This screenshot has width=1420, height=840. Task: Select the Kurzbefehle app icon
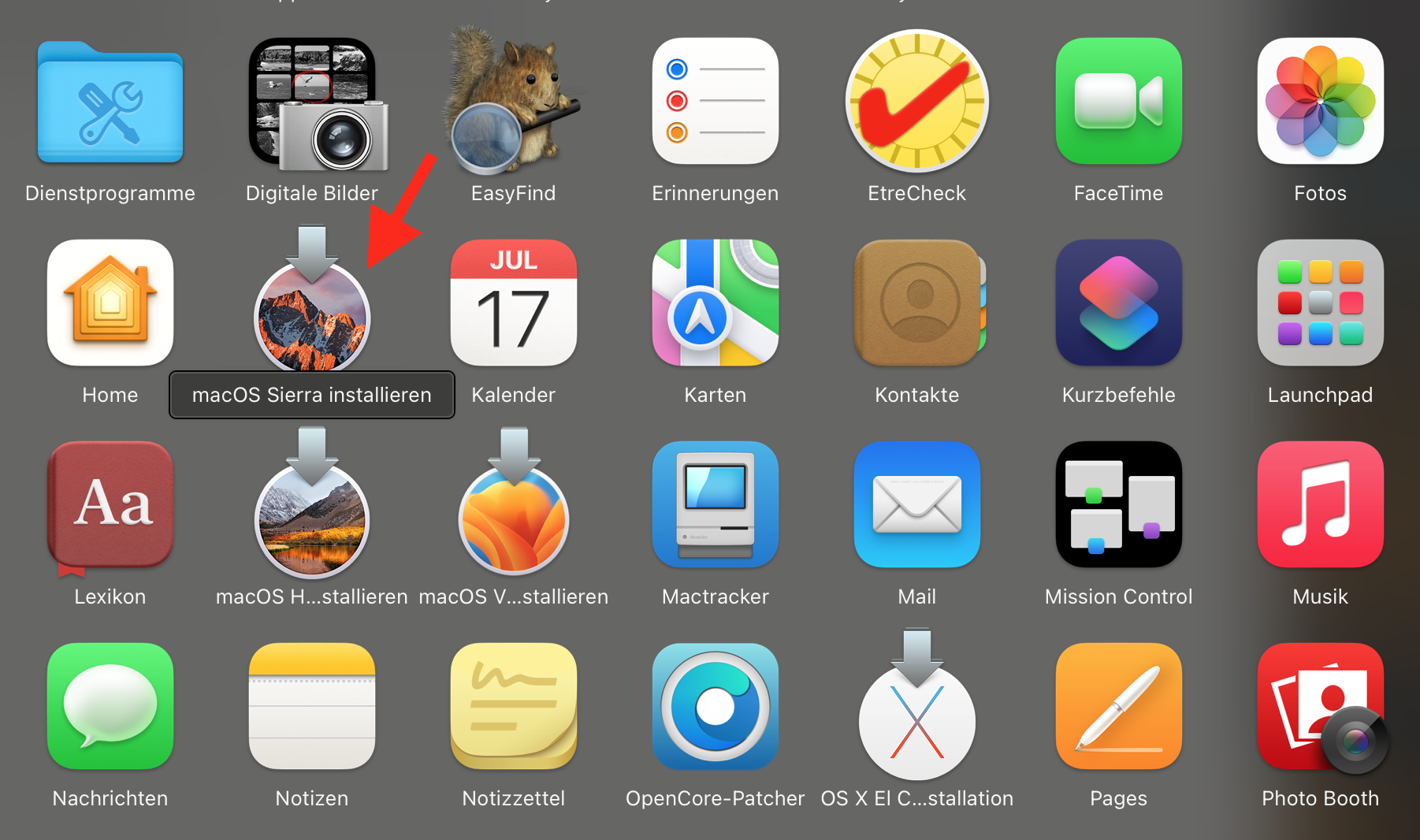1119,303
